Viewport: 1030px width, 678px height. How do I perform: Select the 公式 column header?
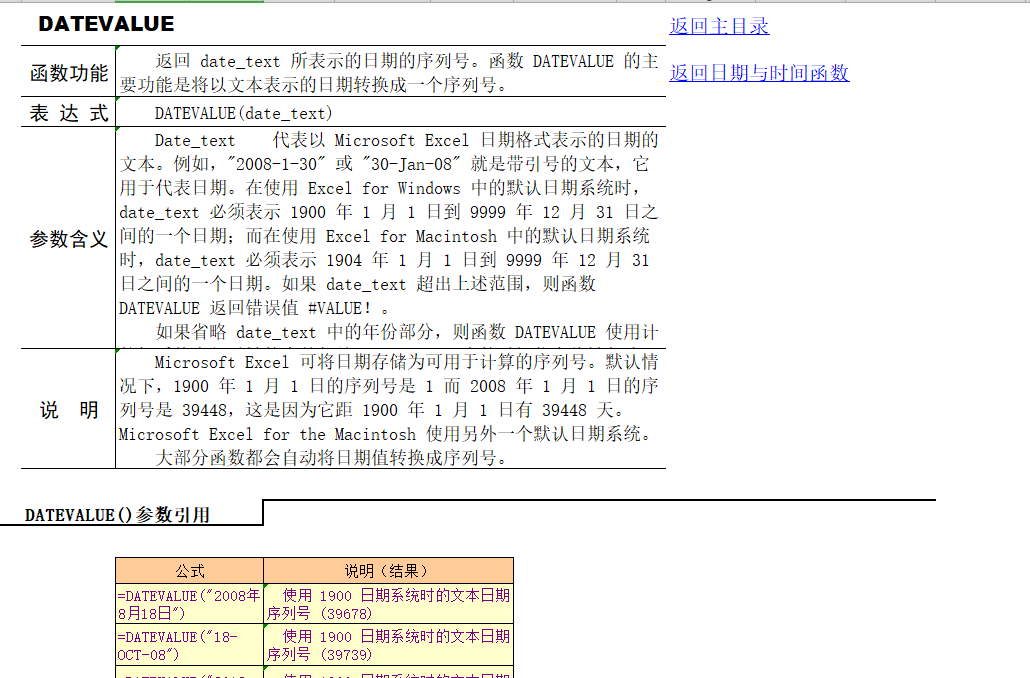pyautogui.click(x=190, y=569)
